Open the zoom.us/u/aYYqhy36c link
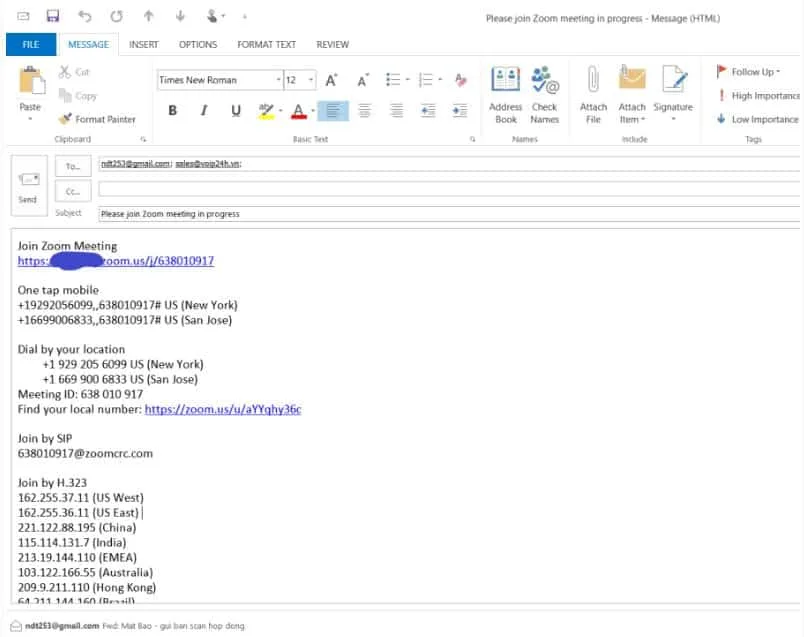Image resolution: width=804 pixels, height=637 pixels. 223,409
